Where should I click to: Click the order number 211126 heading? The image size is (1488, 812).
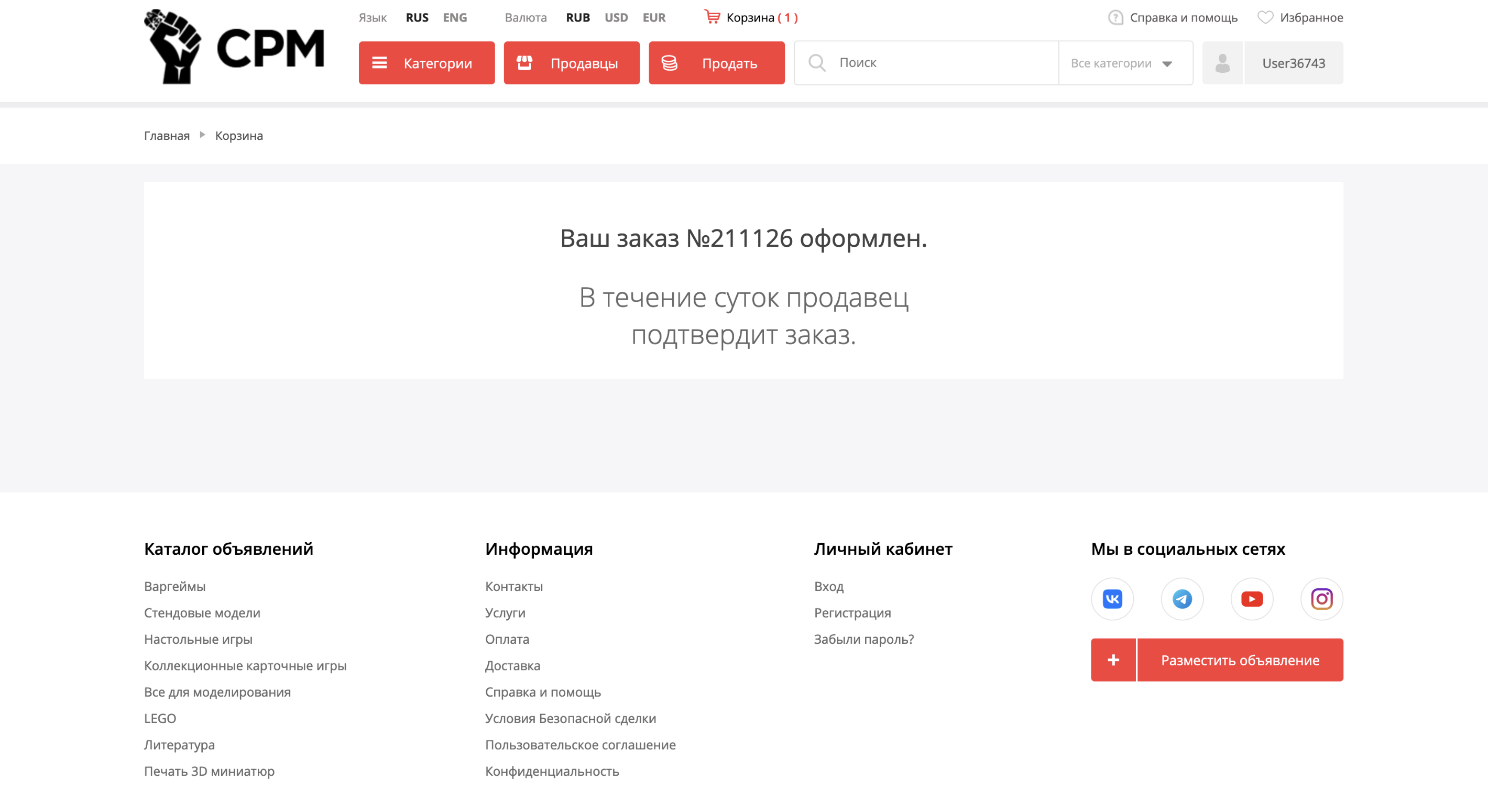[743, 238]
